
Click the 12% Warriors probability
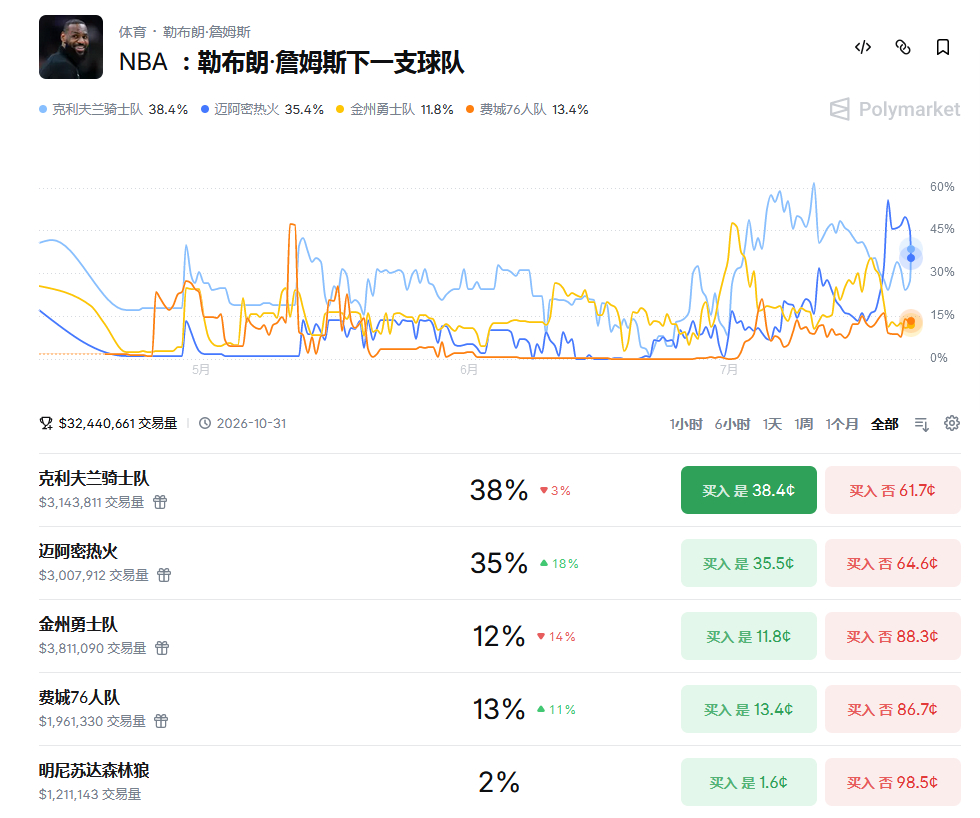click(499, 637)
